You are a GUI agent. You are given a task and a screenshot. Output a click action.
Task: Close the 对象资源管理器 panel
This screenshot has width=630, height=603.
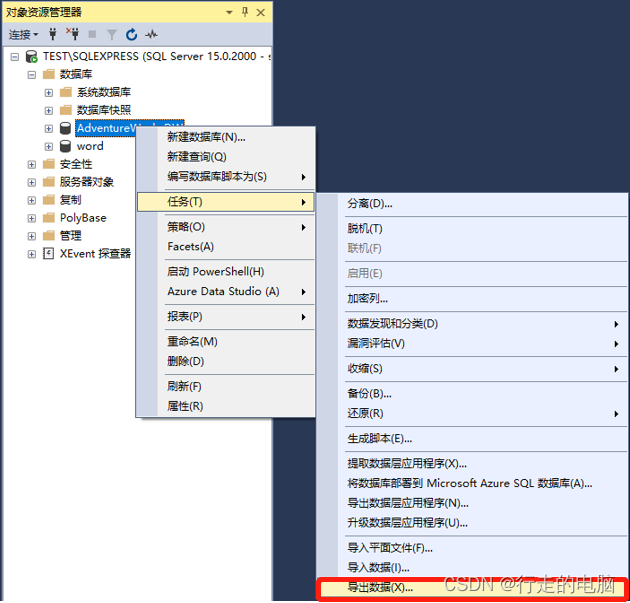[x=261, y=13]
